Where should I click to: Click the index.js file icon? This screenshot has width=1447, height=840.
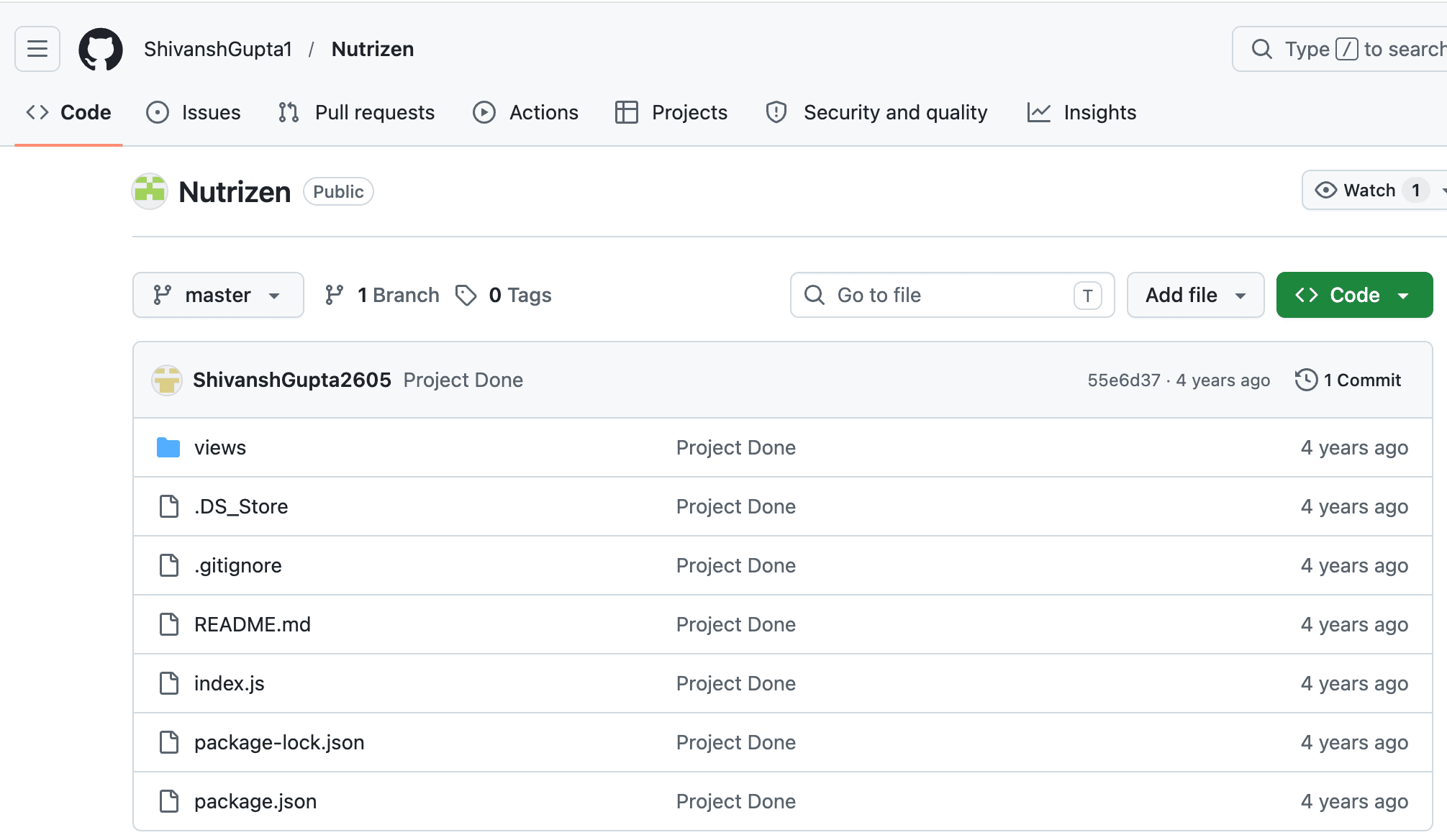click(x=169, y=683)
